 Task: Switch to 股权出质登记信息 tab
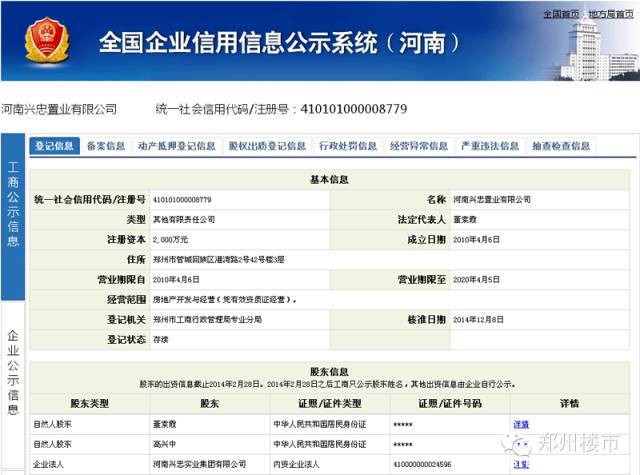(267, 146)
